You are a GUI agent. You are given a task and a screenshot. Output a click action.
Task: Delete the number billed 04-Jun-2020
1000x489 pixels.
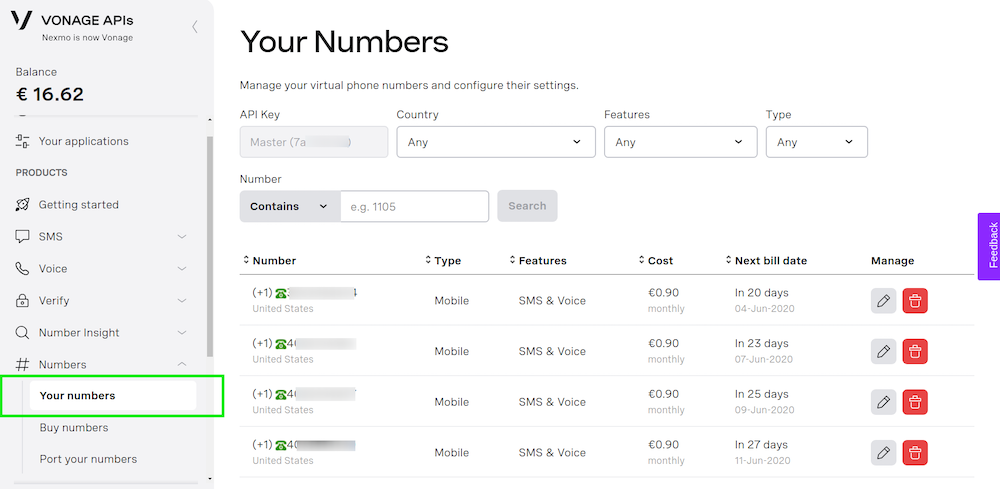pyautogui.click(x=915, y=300)
